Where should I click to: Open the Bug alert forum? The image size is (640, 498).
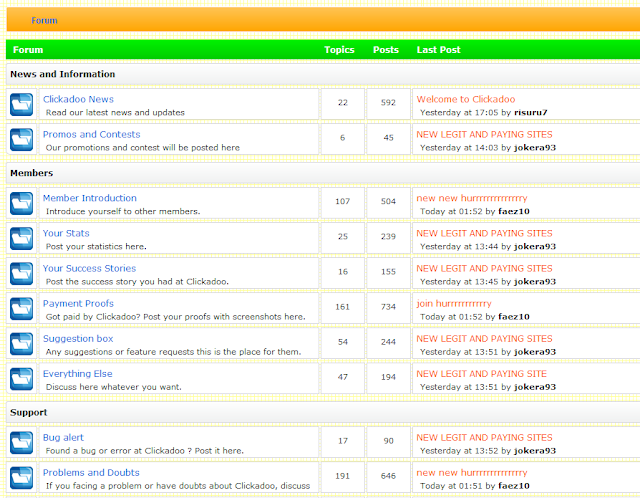pyautogui.click(x=63, y=438)
